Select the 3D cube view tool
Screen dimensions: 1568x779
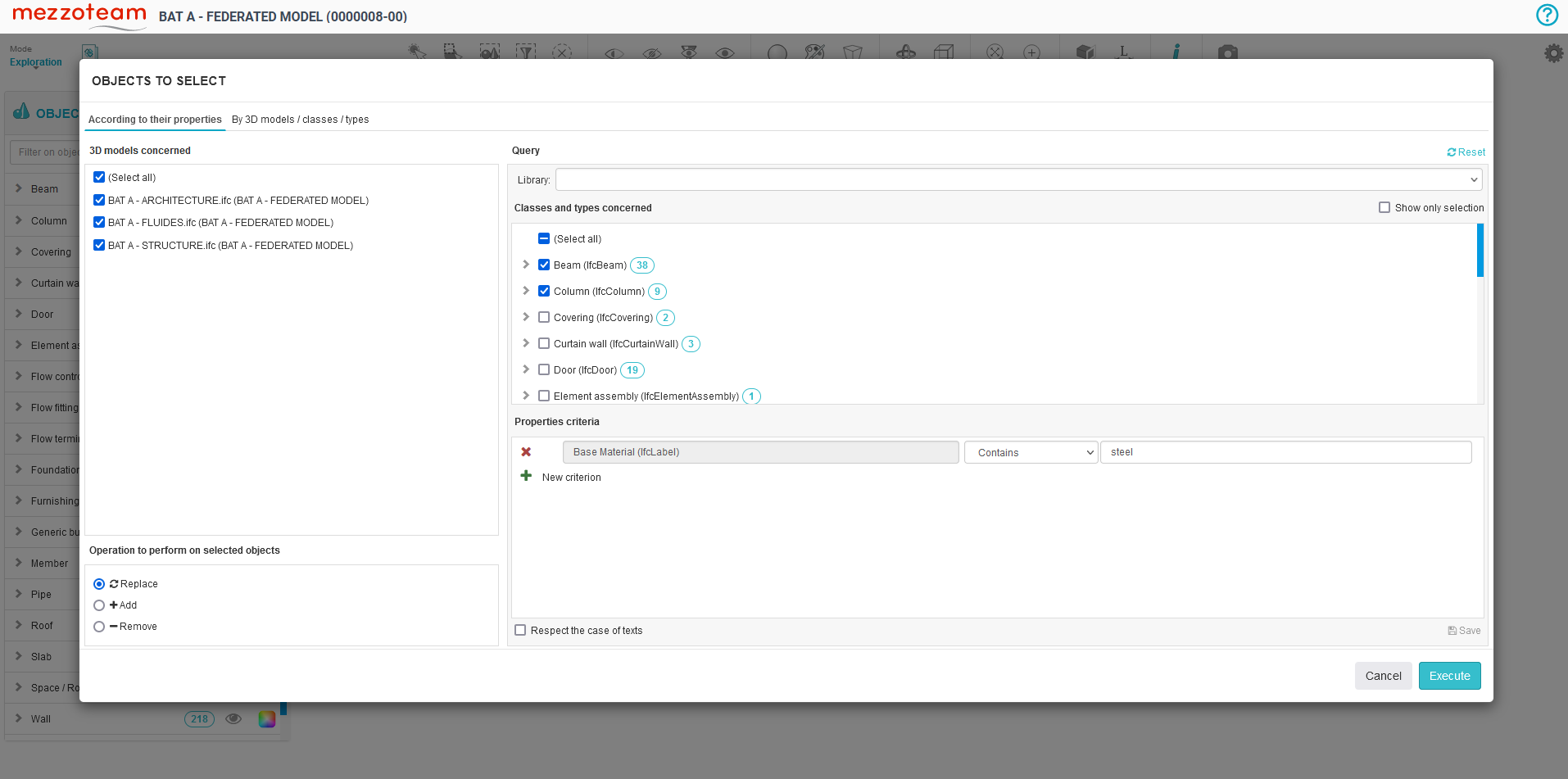pyautogui.click(x=944, y=52)
